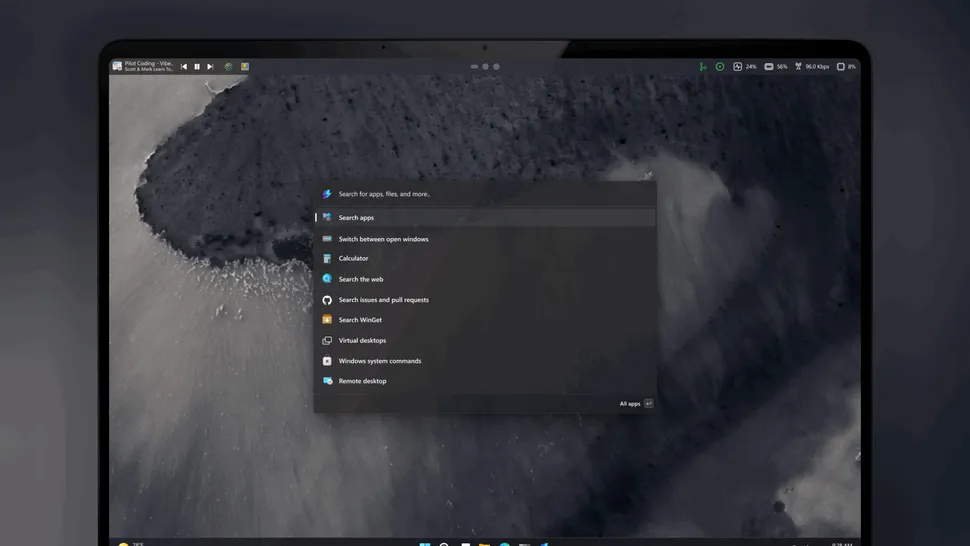
Task: Click the Command Palette lightning bolt icon
Action: (327, 194)
